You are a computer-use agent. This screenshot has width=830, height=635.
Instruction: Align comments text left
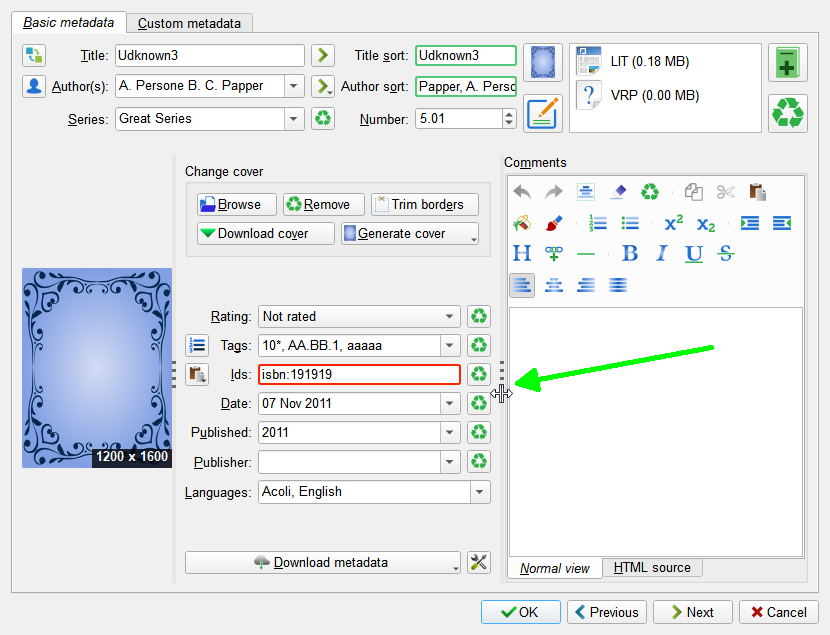point(522,286)
